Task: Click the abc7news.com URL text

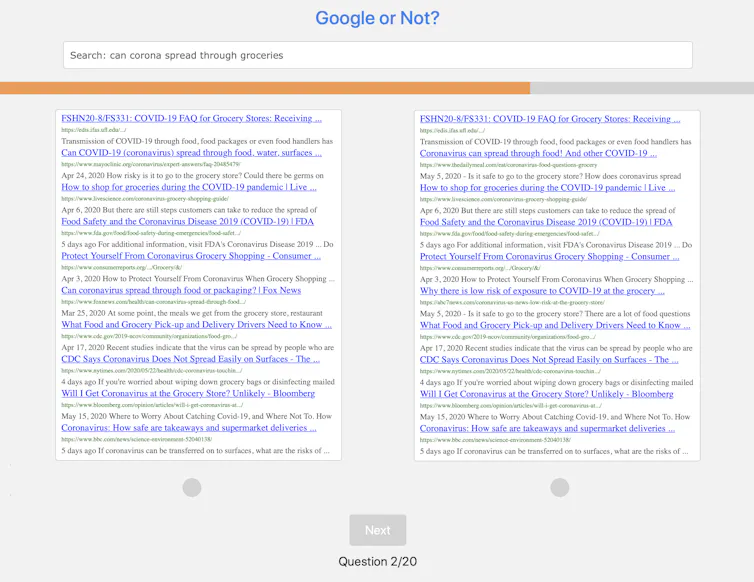Action: tap(512, 302)
